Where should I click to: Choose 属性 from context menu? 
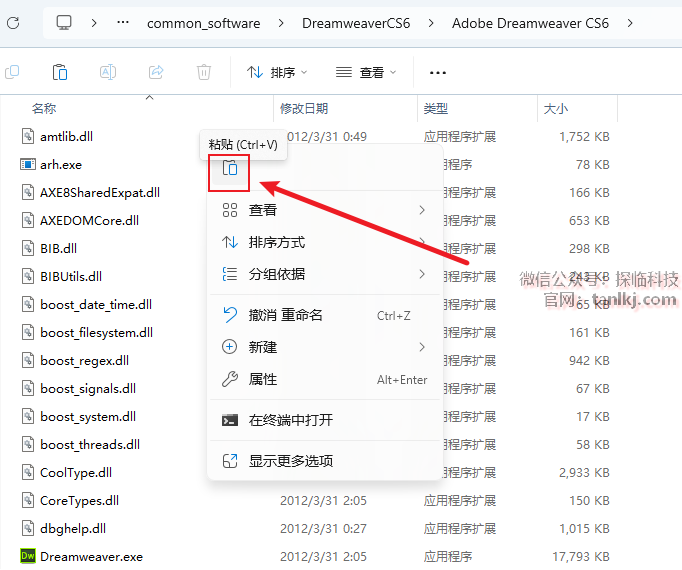click(x=325, y=379)
